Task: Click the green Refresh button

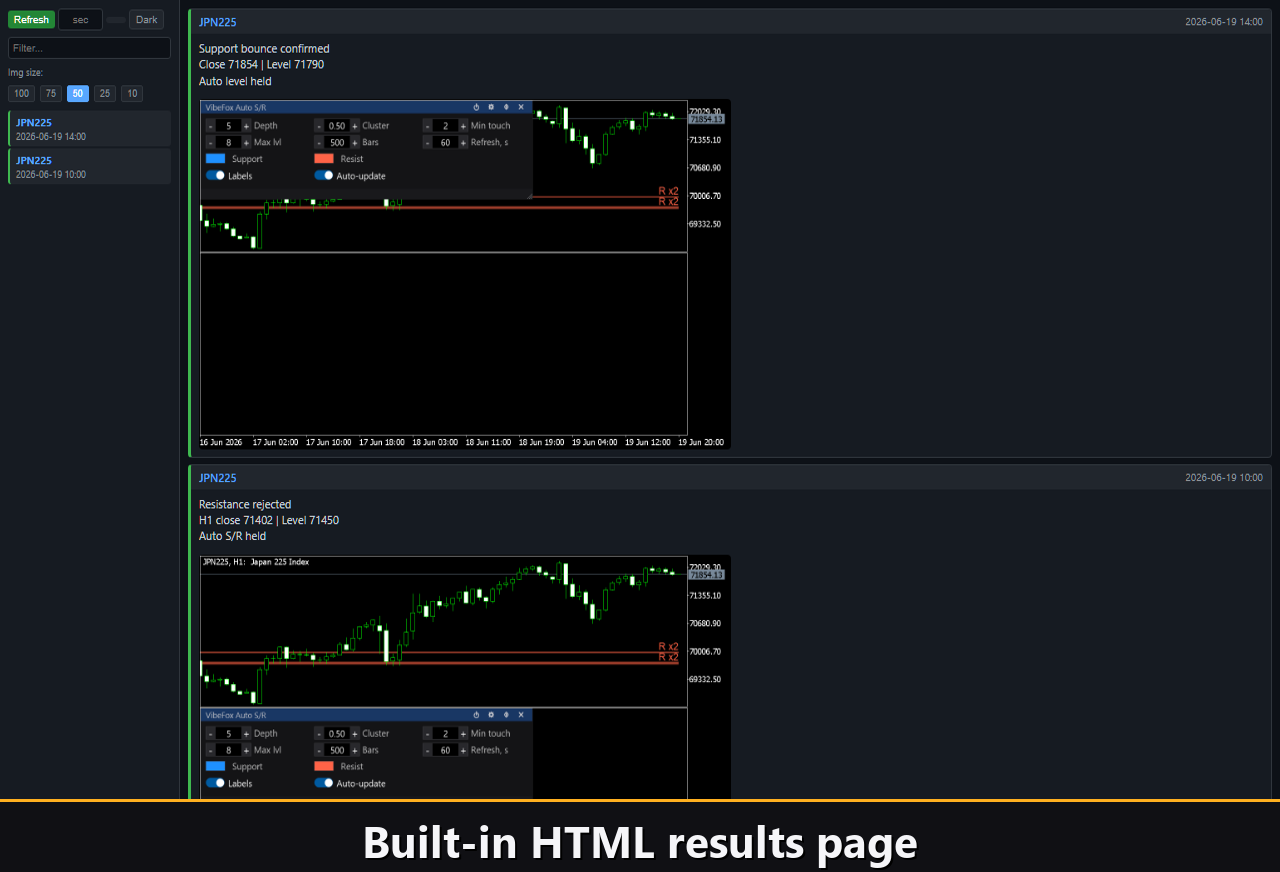Action: click(x=31, y=20)
